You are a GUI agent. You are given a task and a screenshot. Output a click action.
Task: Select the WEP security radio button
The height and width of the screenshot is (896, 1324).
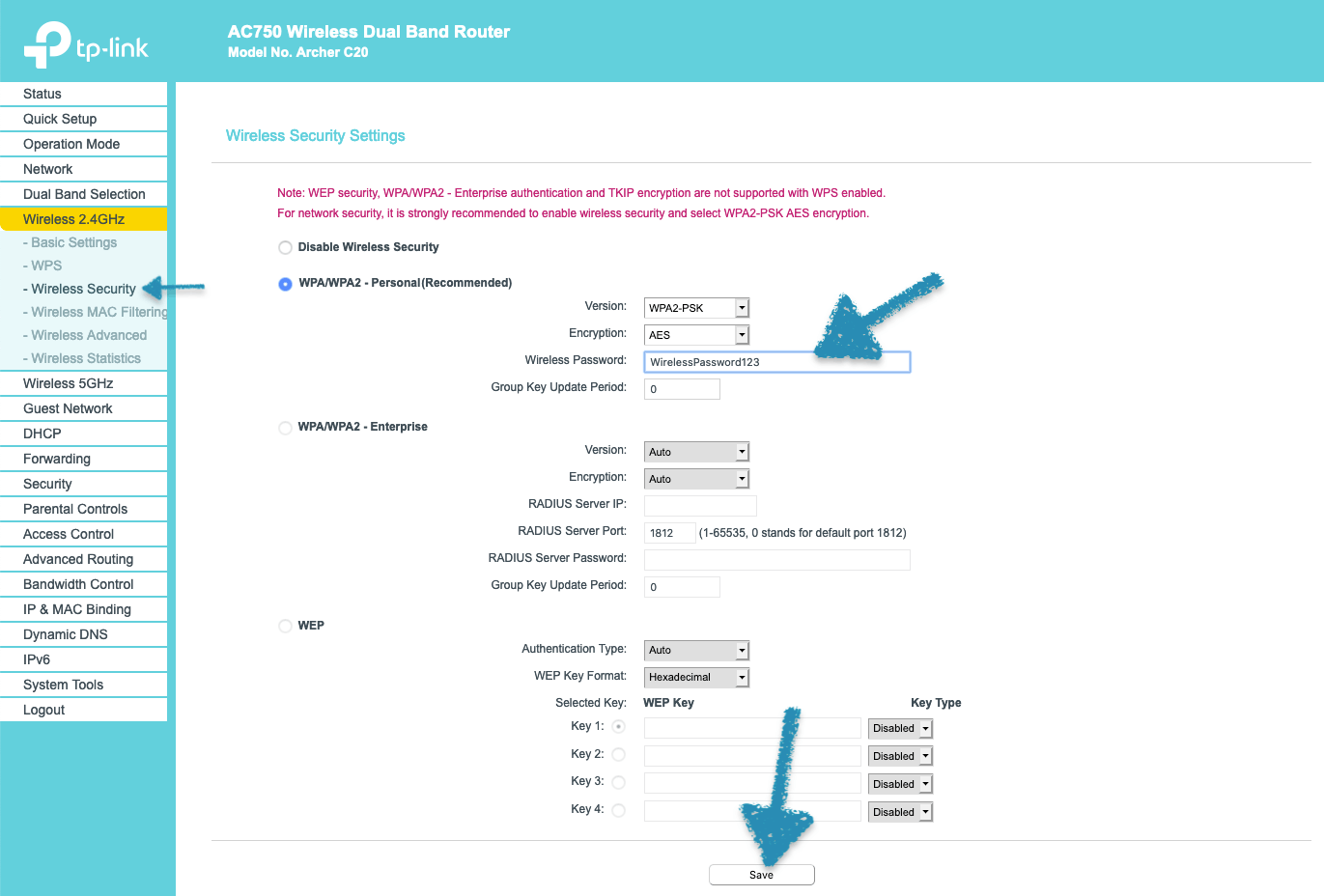tap(285, 627)
